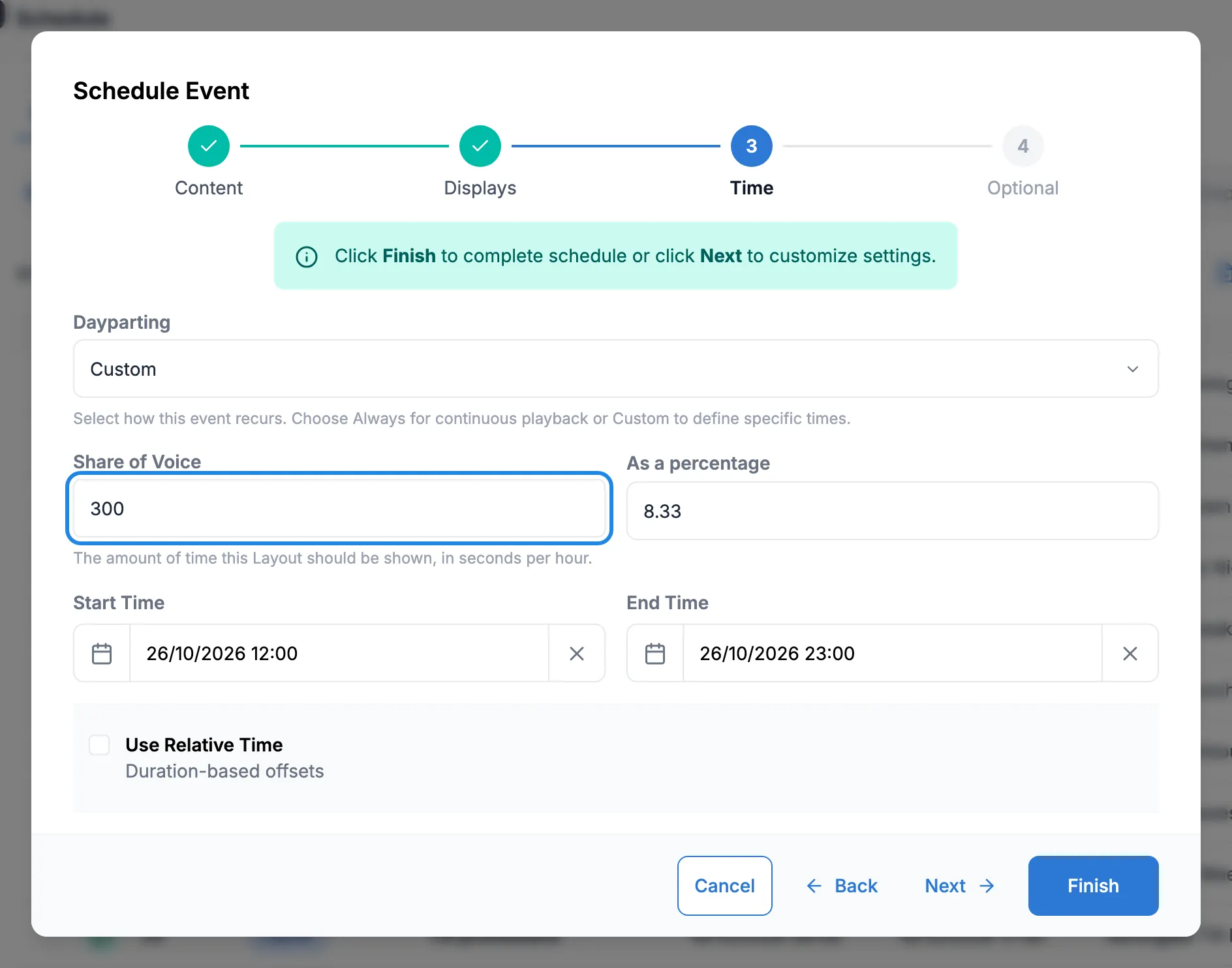
Task: Open the End Time calendar picker icon
Action: pyautogui.click(x=655, y=654)
